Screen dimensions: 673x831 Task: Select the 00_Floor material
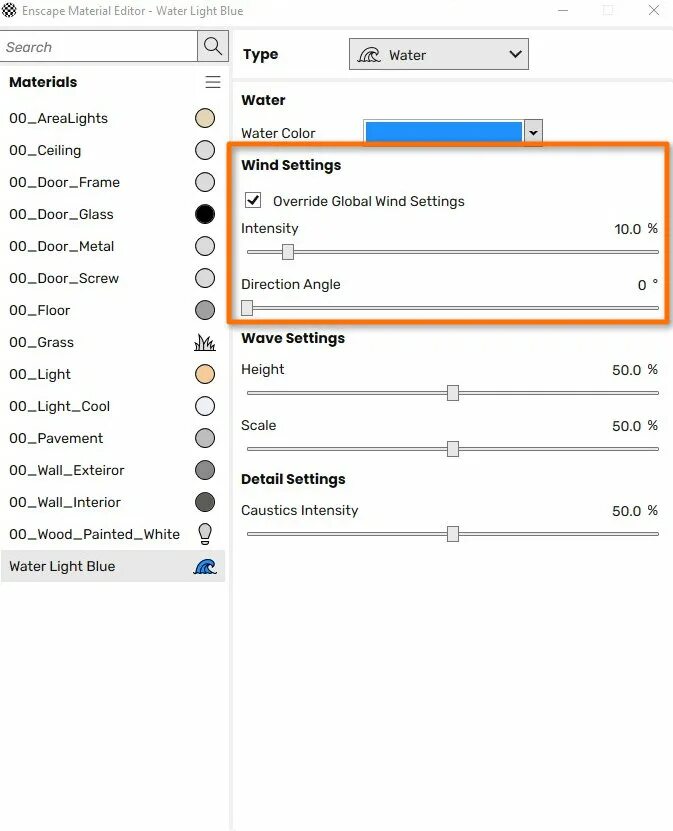pyautogui.click(x=112, y=310)
